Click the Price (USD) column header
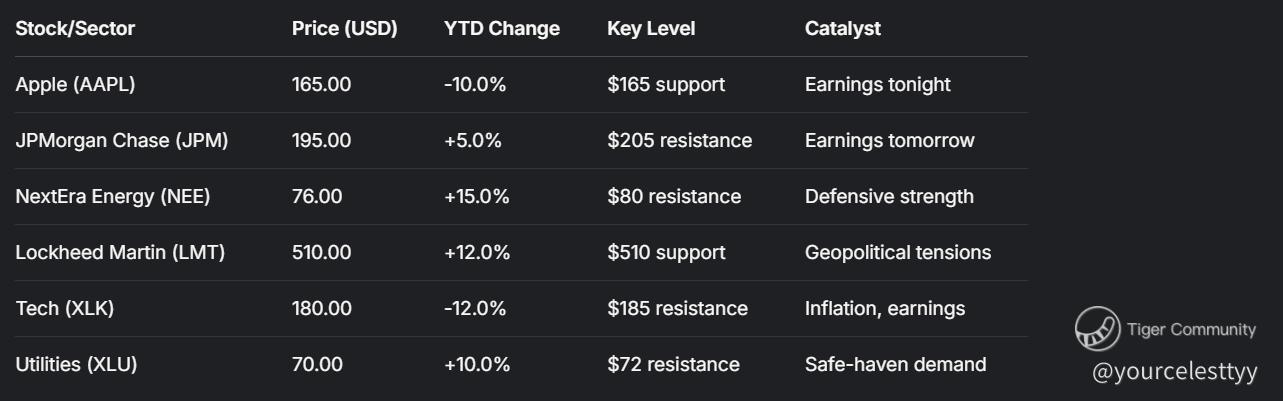 click(x=344, y=29)
